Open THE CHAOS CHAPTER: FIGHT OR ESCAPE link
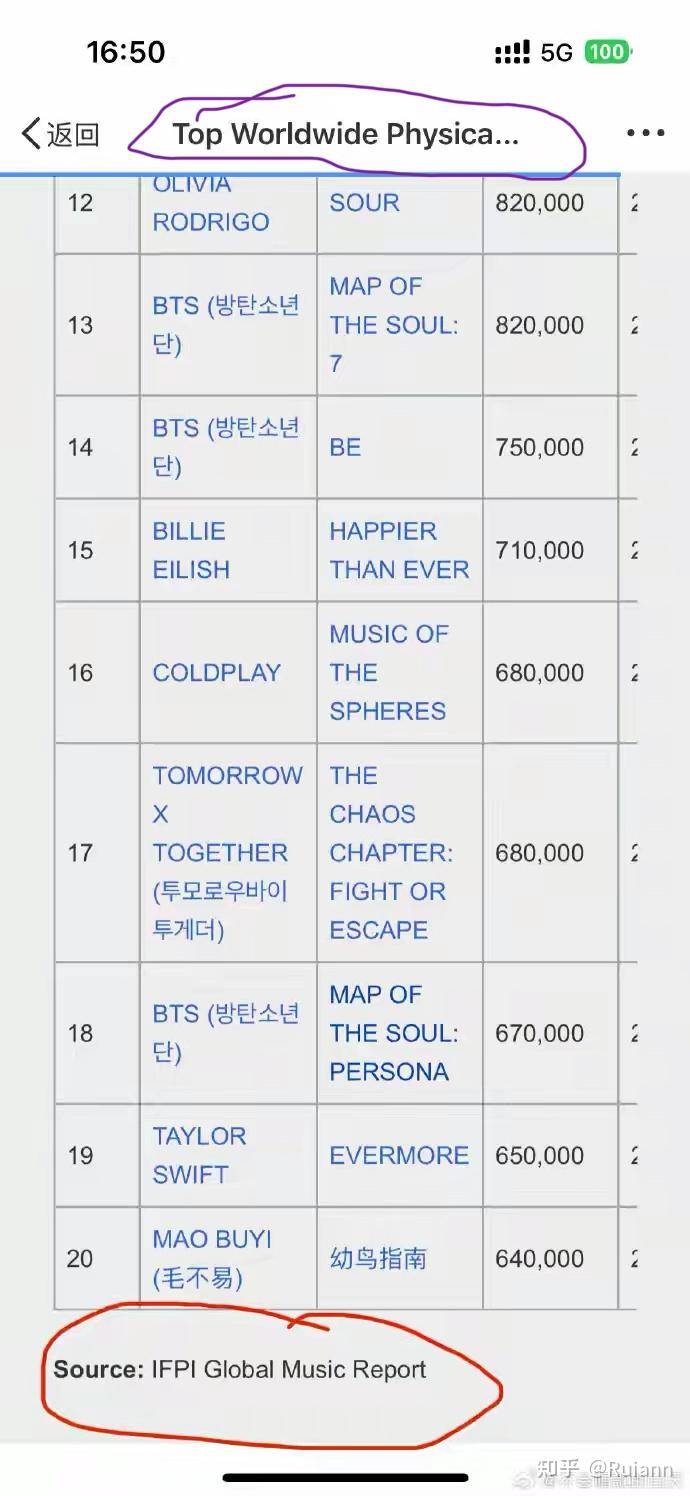Screen dimensions: 690x1496 (x=391, y=853)
